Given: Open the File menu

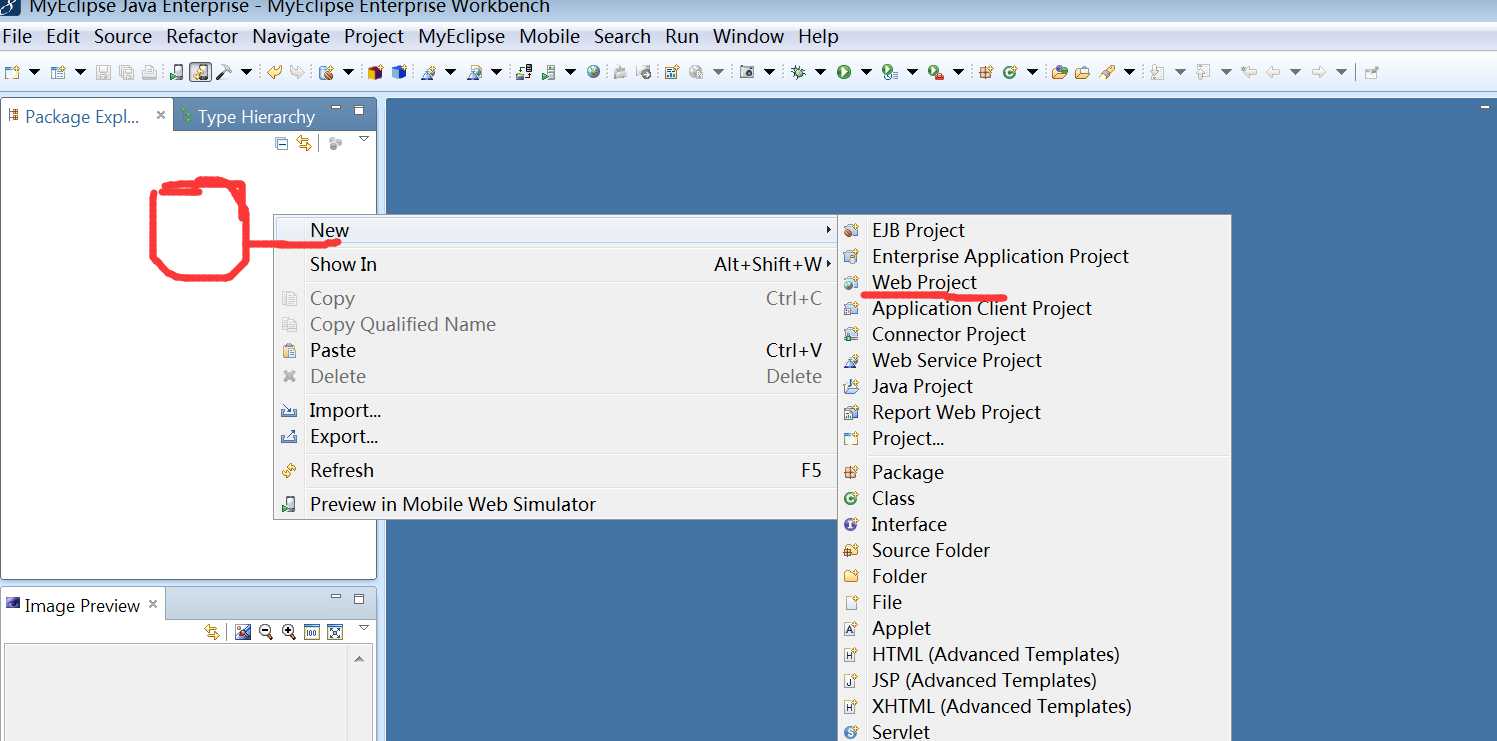Looking at the screenshot, I should 18,36.
